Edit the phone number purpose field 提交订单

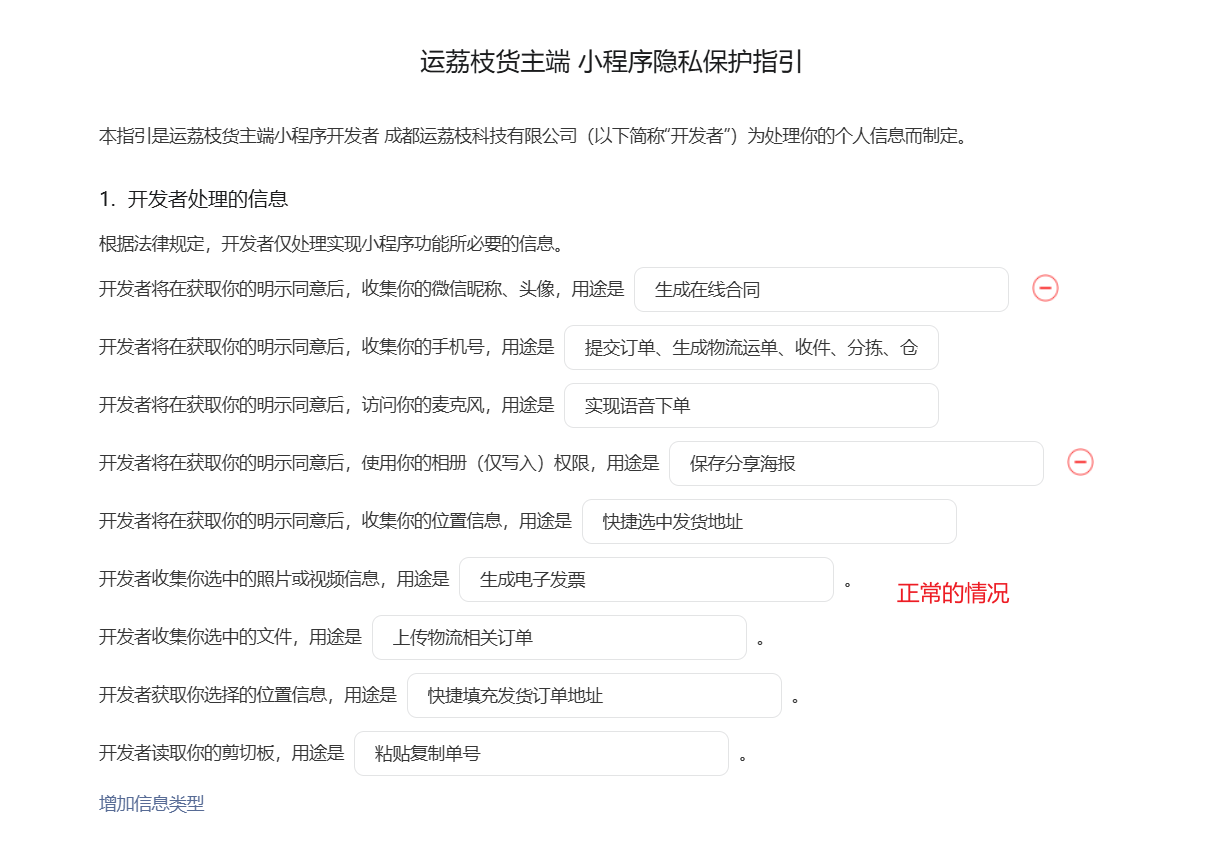(751, 348)
